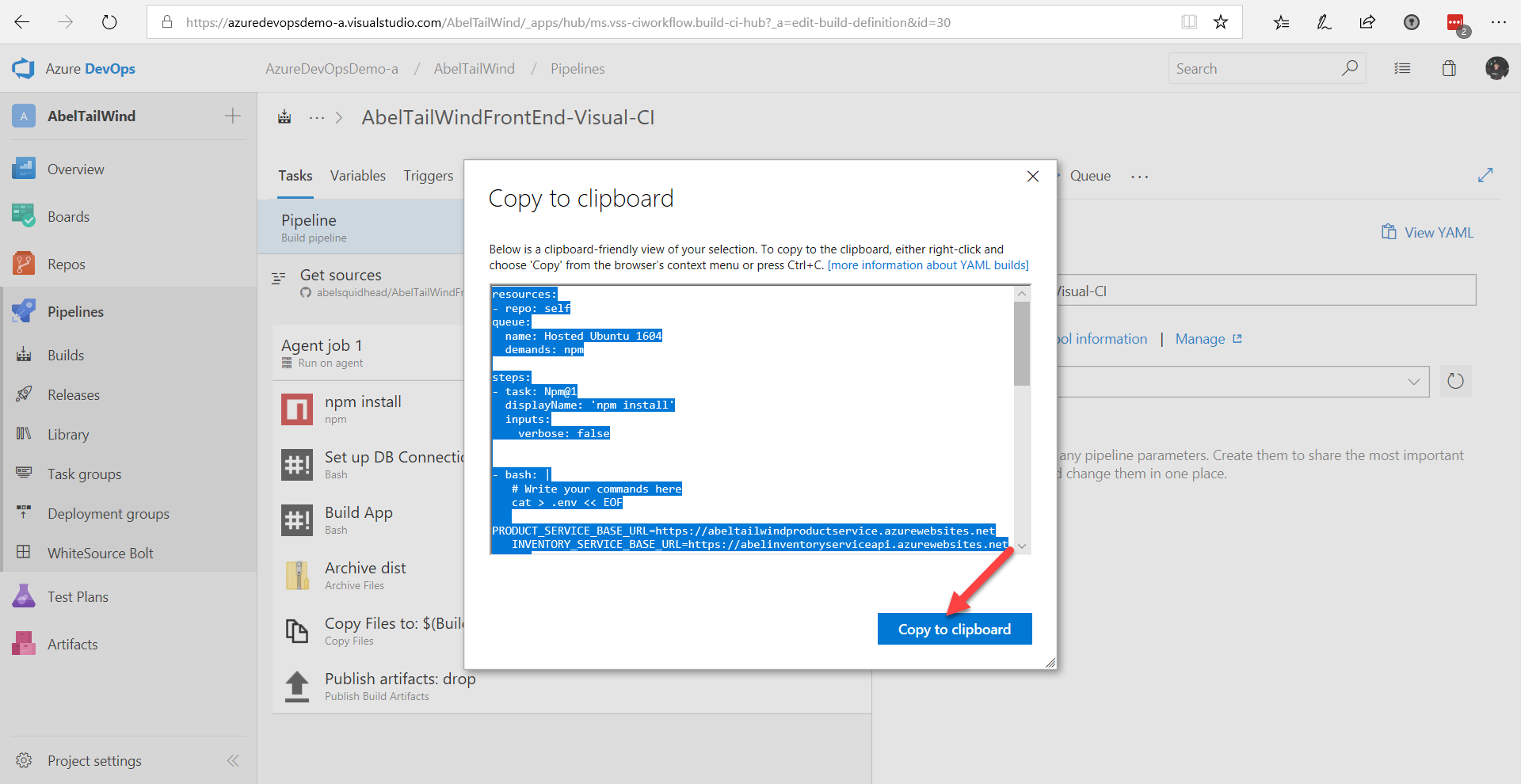This screenshot has height=784, width=1521.
Task: Select the Pipeline build pipeline row
Action: (x=361, y=226)
